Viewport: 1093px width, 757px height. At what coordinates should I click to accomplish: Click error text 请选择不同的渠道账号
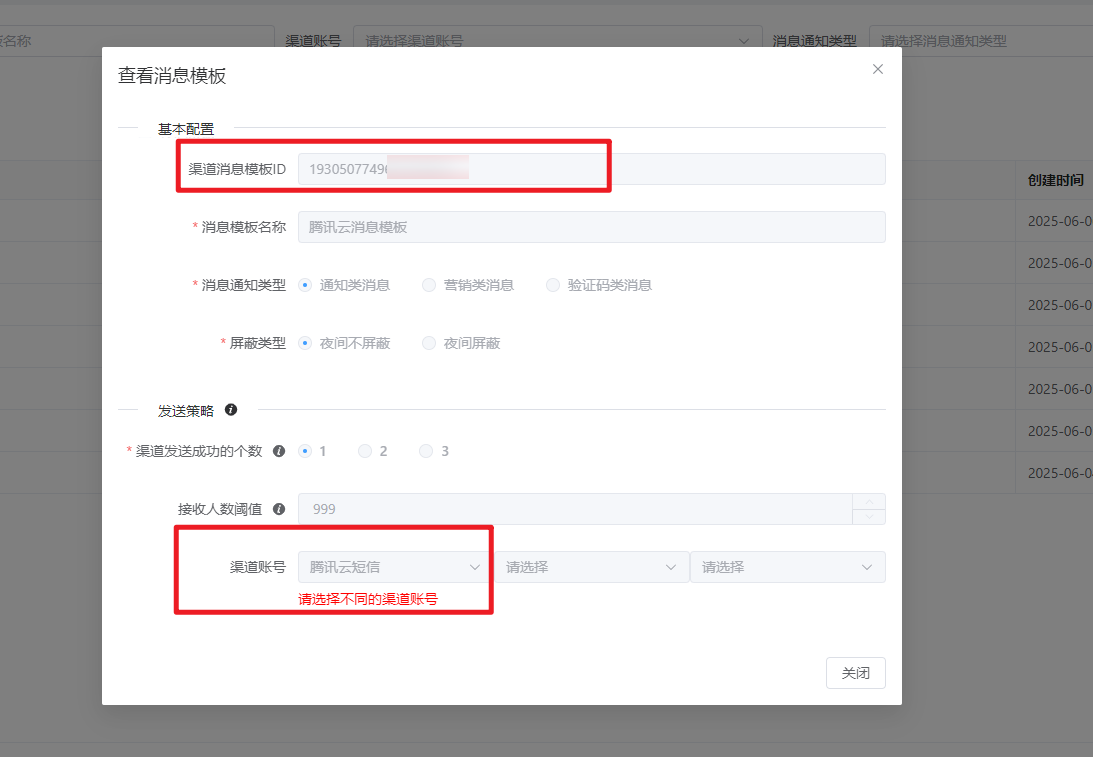(x=368, y=599)
